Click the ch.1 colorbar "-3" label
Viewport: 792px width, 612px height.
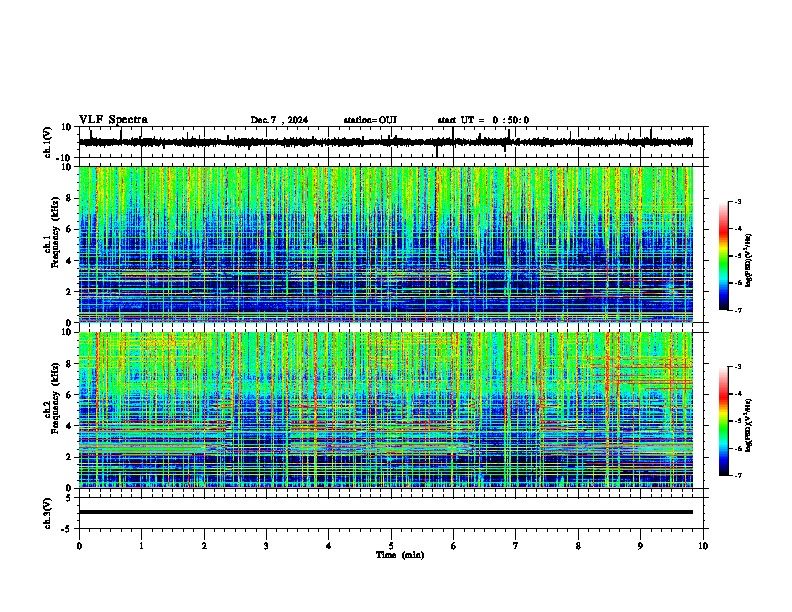737,201
